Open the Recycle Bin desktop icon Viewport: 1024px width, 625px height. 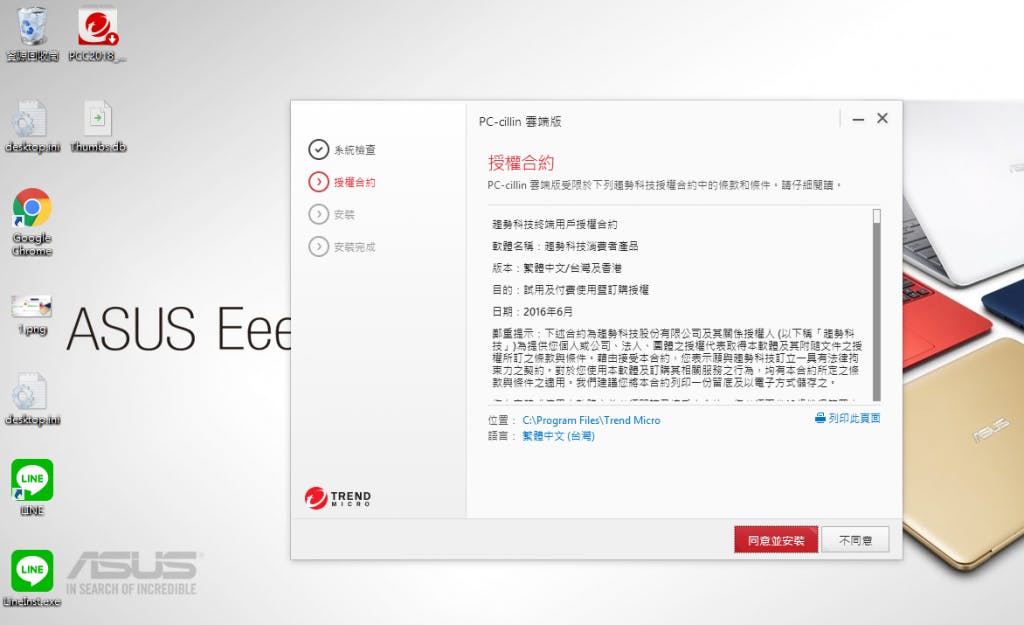pos(32,35)
